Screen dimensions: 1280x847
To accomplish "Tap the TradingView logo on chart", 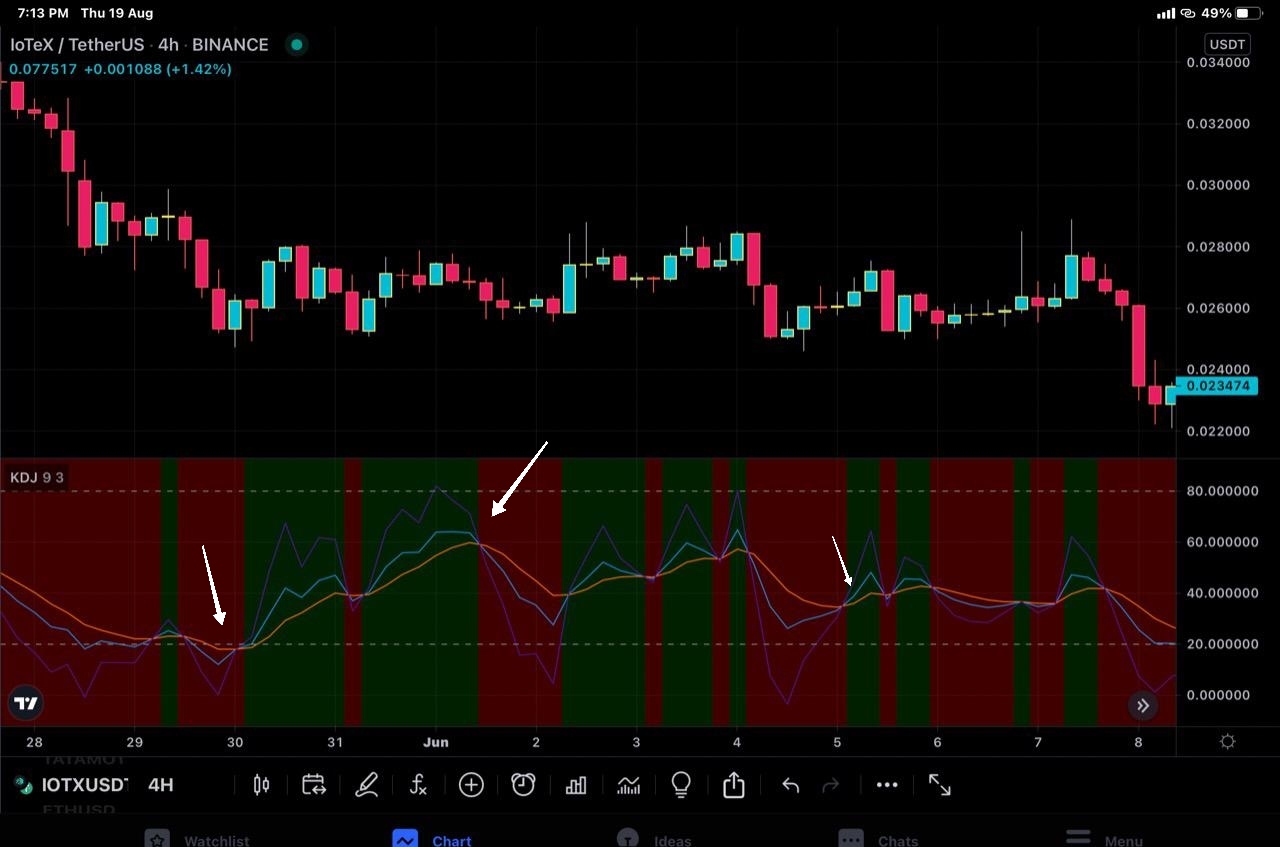I will point(27,703).
